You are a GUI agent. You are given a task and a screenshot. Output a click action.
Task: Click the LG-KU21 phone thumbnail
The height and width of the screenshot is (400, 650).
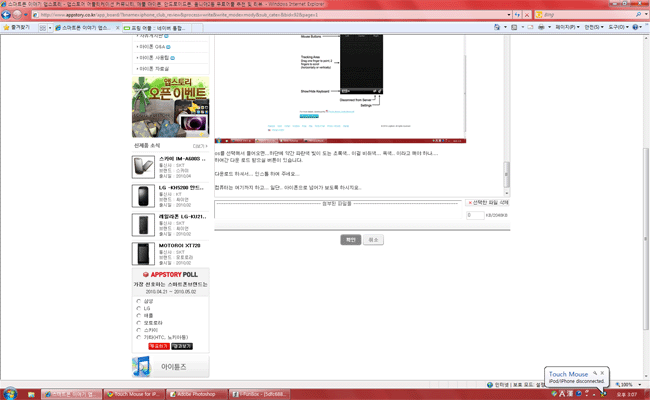[x=143, y=225]
